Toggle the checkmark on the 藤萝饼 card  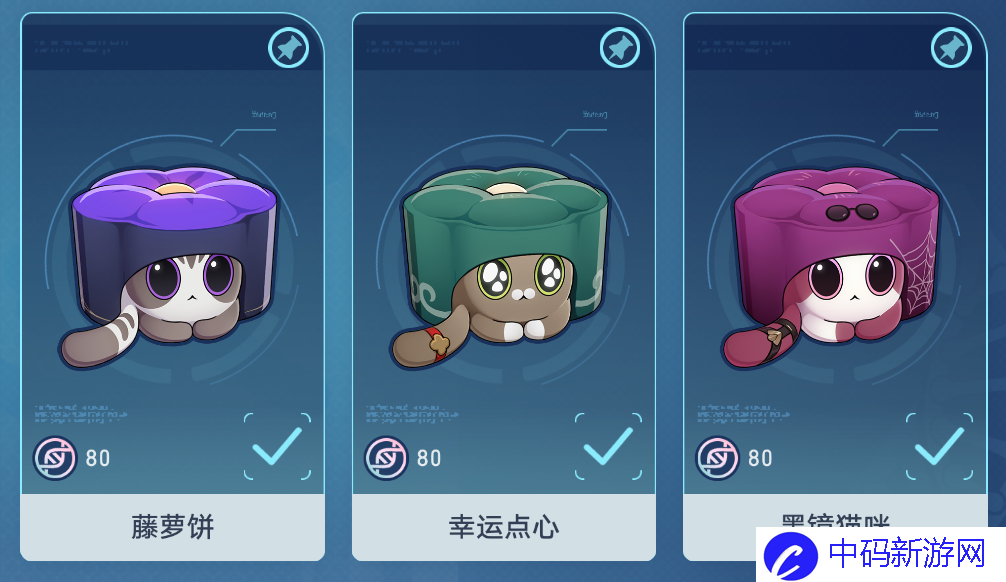(277, 447)
